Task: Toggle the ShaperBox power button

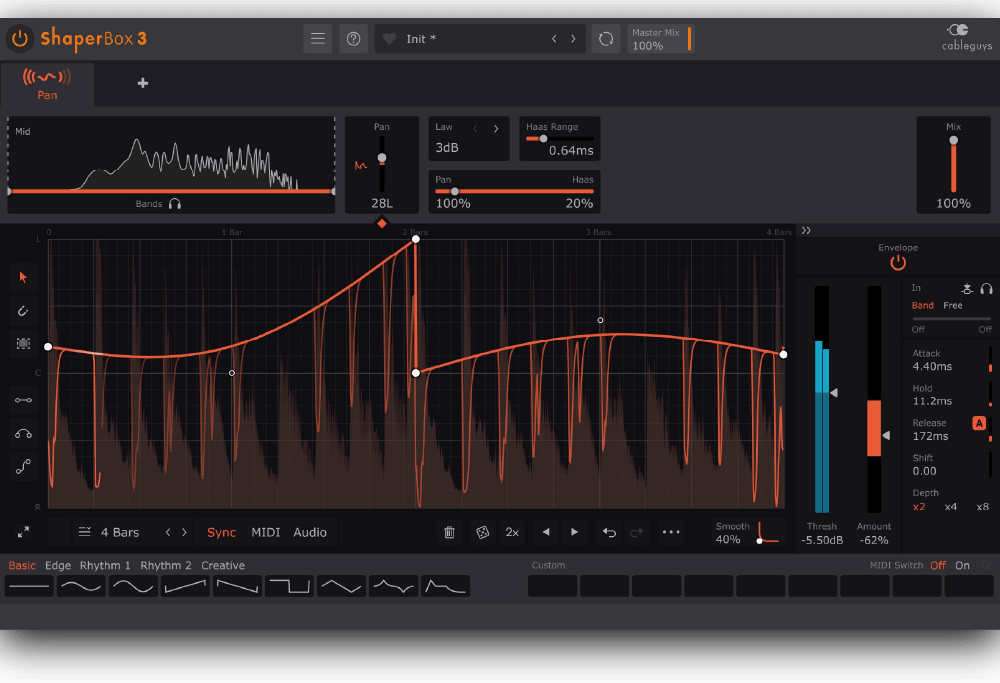Action: pyautogui.click(x=20, y=38)
